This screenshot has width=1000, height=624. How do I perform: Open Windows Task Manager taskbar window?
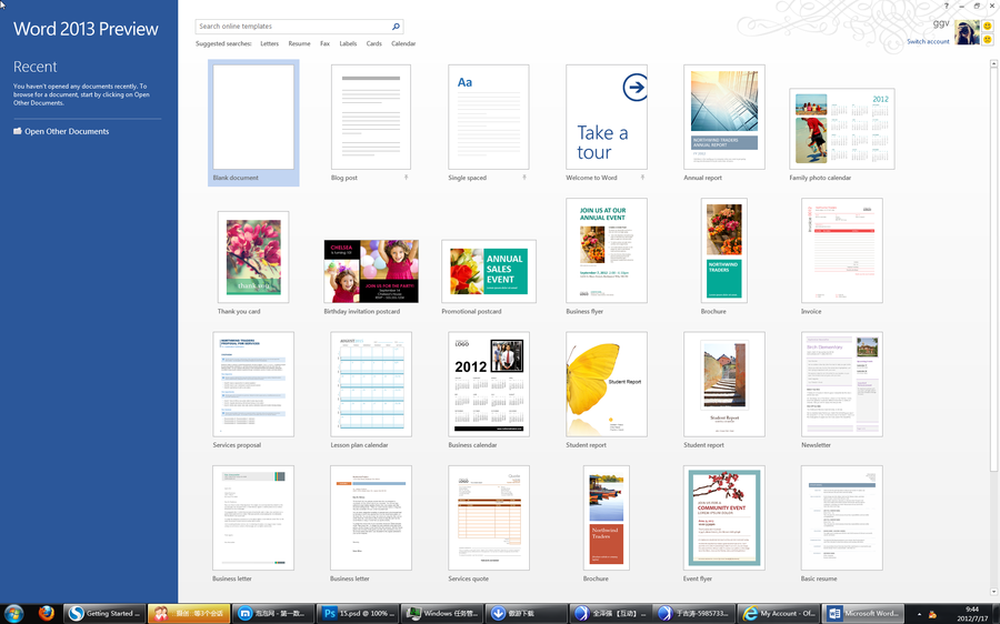click(x=441, y=613)
